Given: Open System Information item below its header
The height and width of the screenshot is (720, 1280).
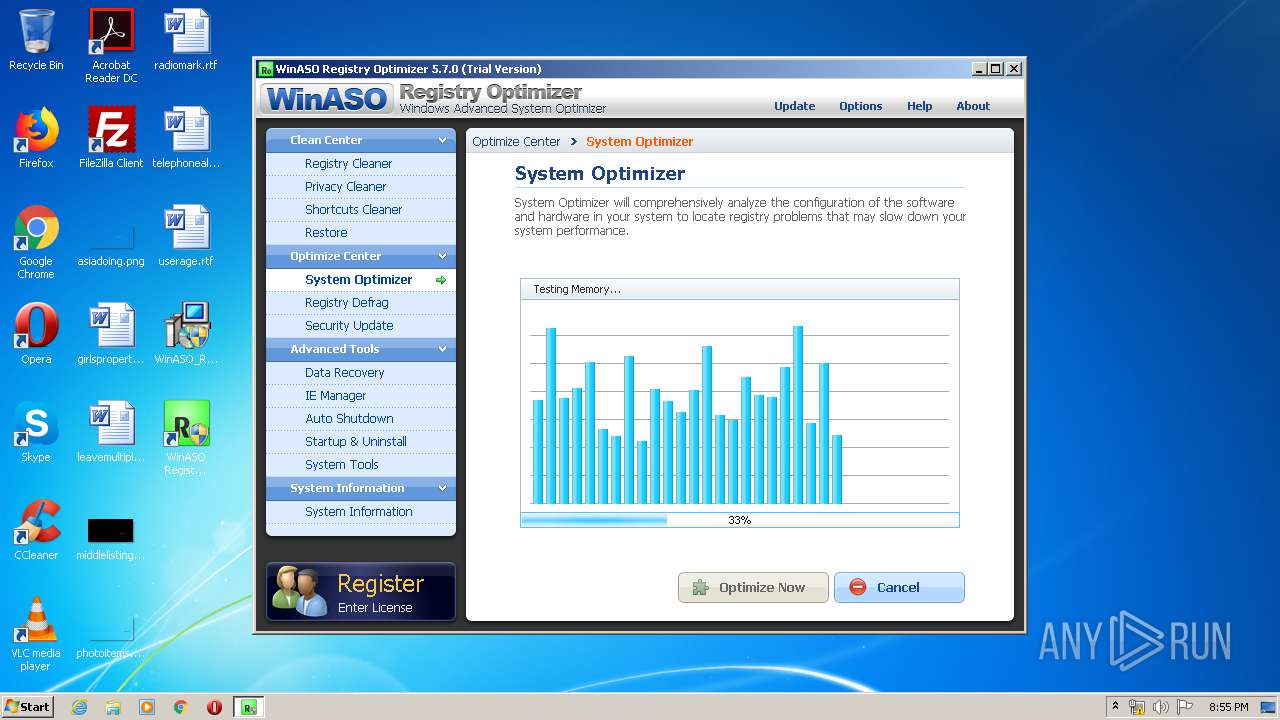Looking at the screenshot, I should click(361, 512).
